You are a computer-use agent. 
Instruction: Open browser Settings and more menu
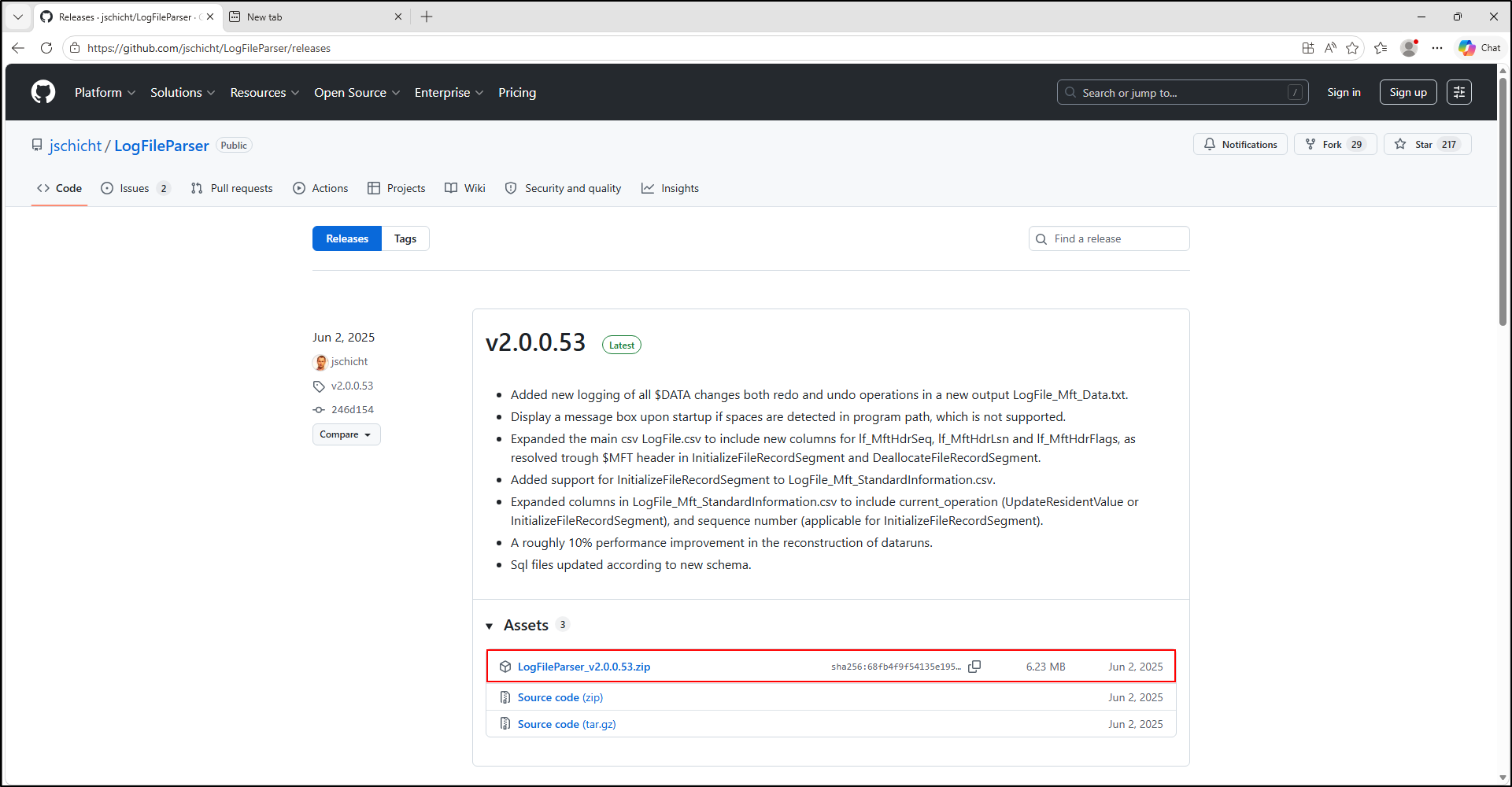coord(1437,48)
